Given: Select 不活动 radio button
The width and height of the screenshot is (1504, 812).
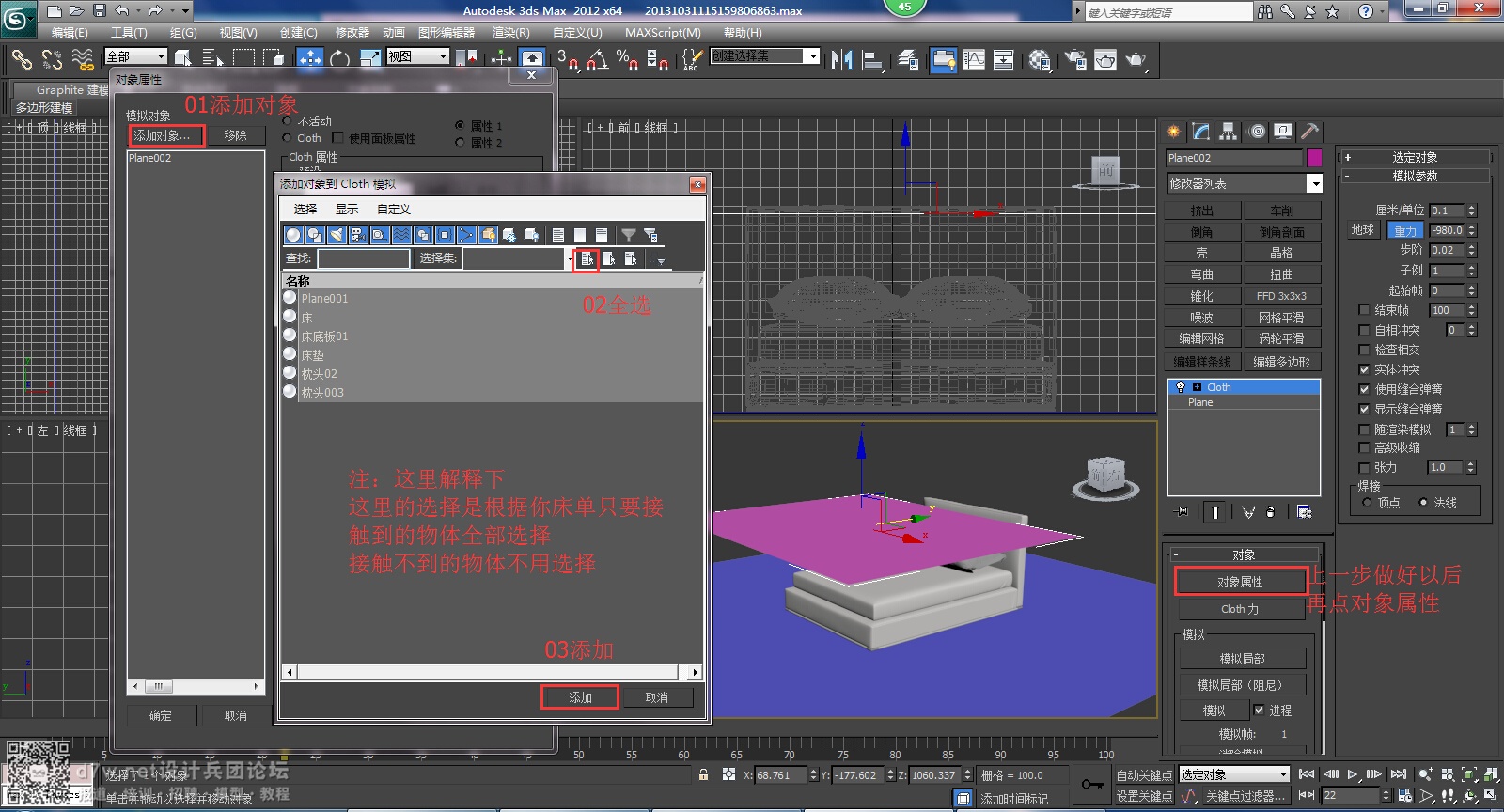Looking at the screenshot, I should 288,121.
